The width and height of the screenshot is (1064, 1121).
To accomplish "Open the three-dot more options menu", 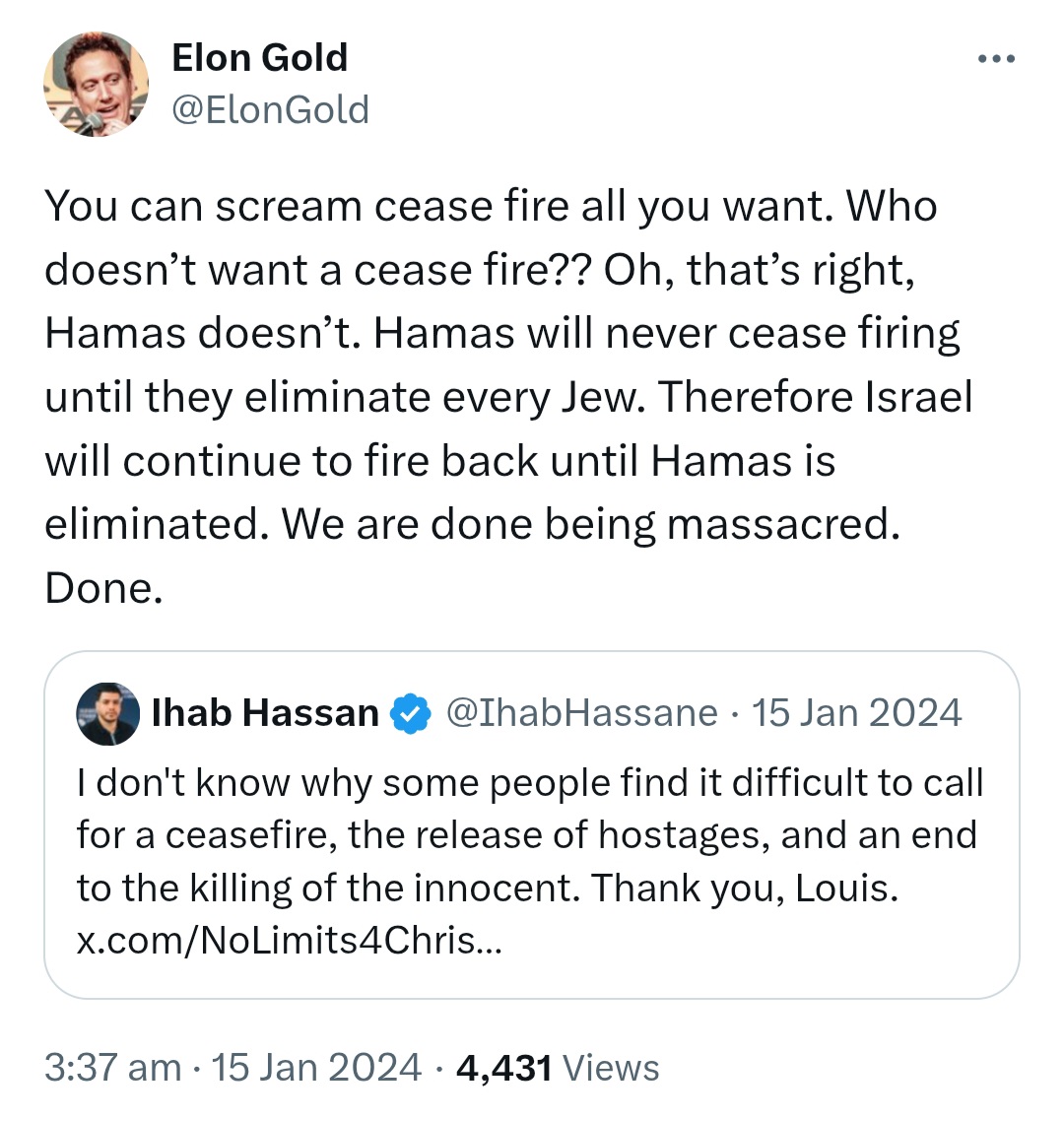I will pos(996,59).
